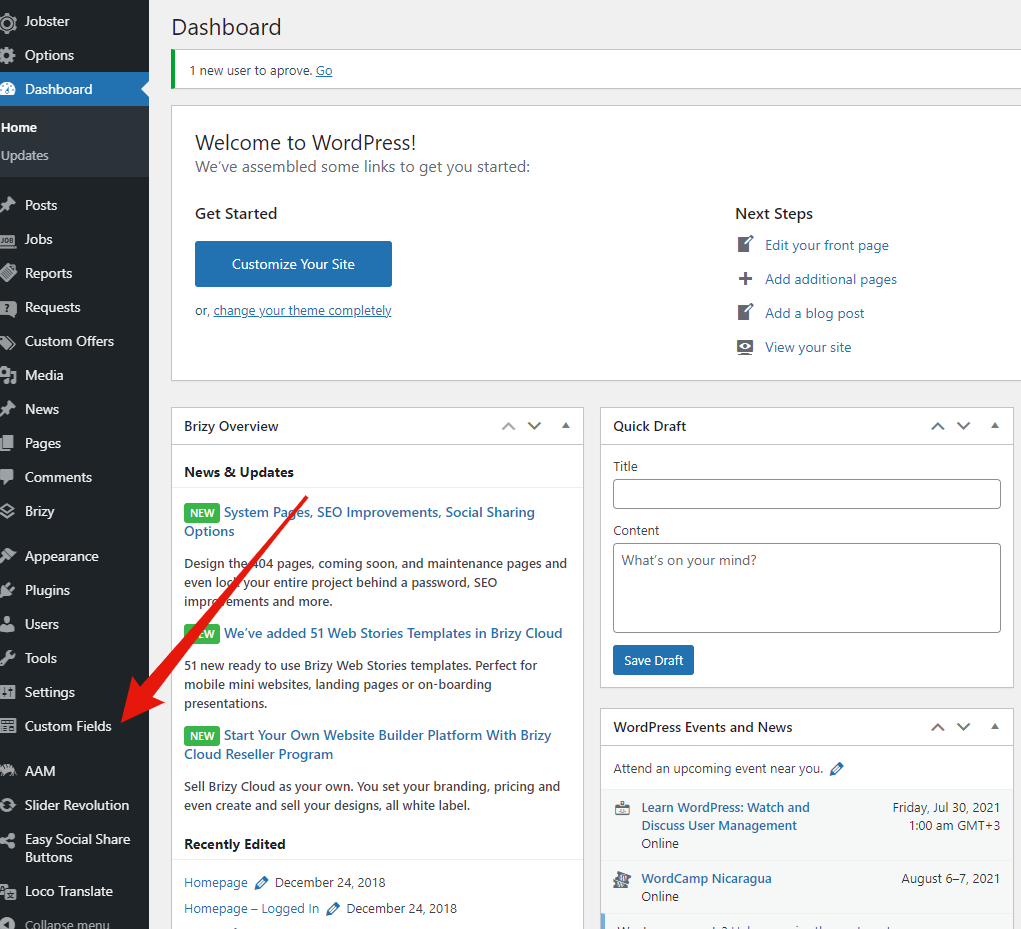Click the Plugins plug icon
Screen dimensions: 1021x929
(7, 590)
